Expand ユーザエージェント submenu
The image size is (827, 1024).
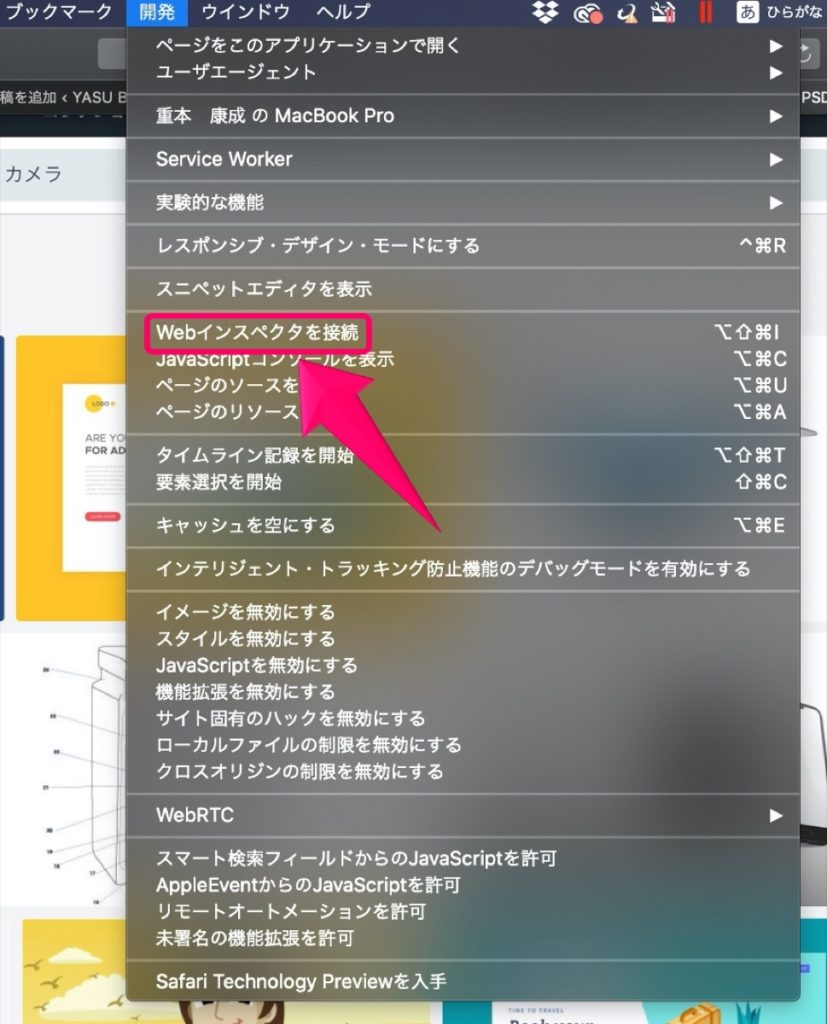pyautogui.click(x=463, y=72)
